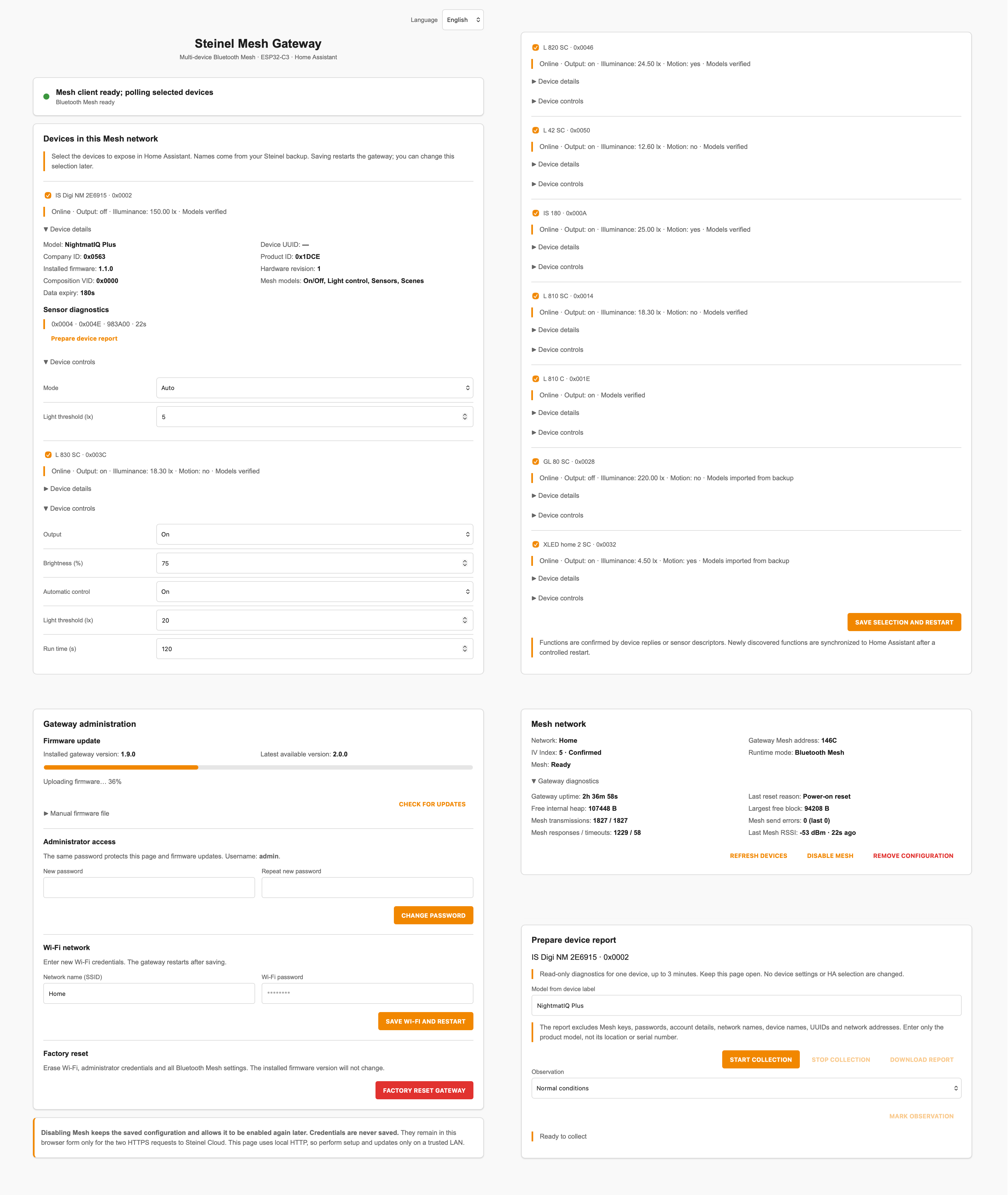The image size is (1008, 1195).
Task: Click Save Wi-Fi and Restart button
Action: [426, 1021]
